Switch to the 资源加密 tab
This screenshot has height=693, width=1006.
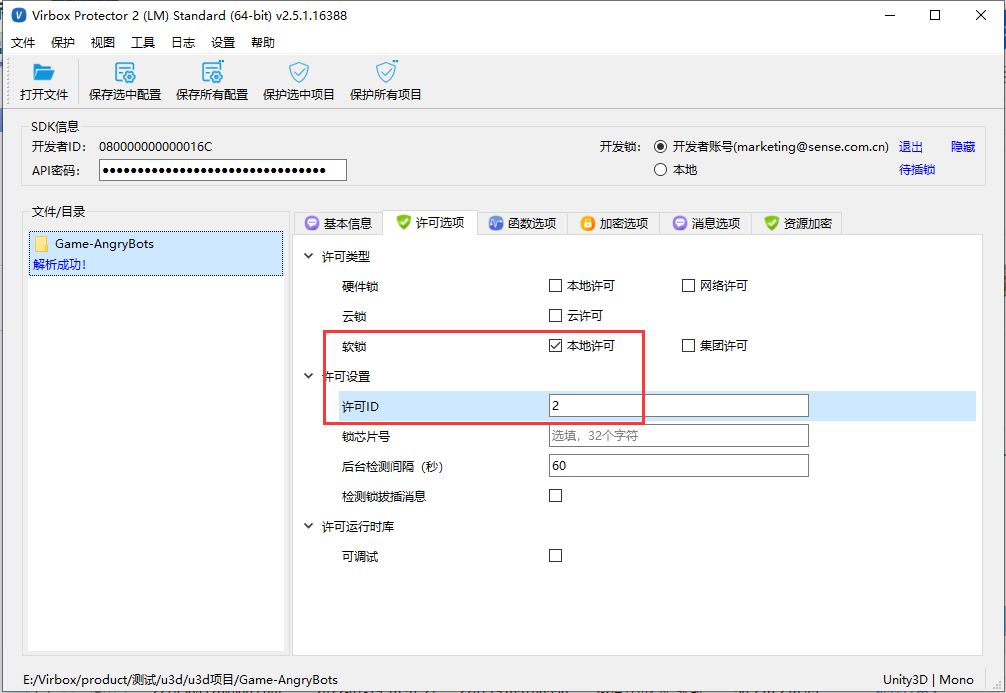(797, 223)
